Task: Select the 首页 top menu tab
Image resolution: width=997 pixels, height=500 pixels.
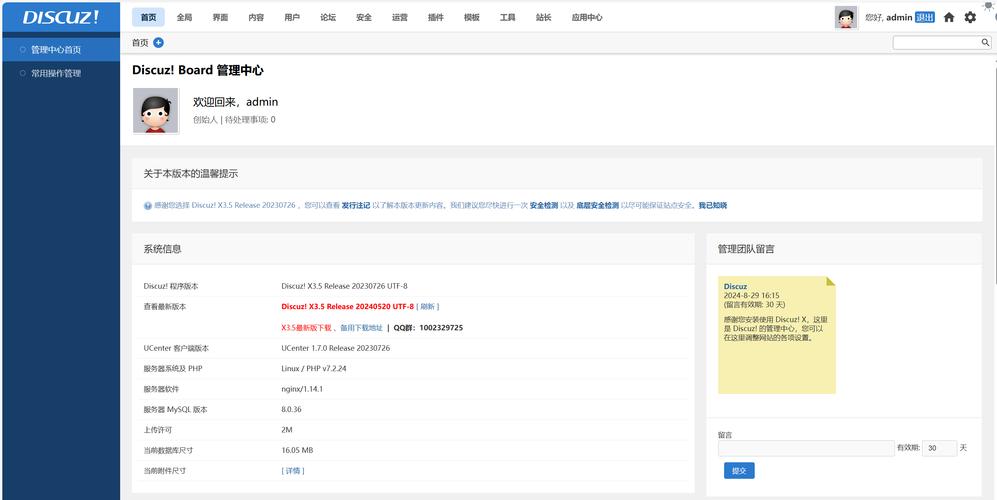Action: pyautogui.click(x=148, y=17)
